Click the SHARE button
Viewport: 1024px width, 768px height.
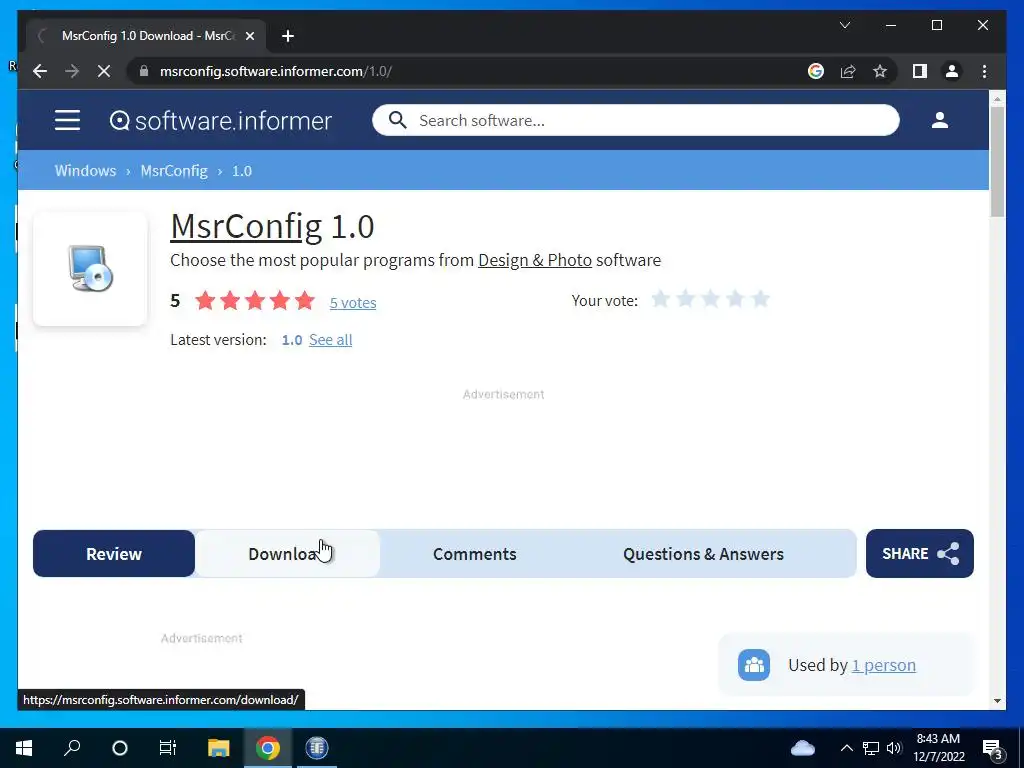(x=920, y=553)
